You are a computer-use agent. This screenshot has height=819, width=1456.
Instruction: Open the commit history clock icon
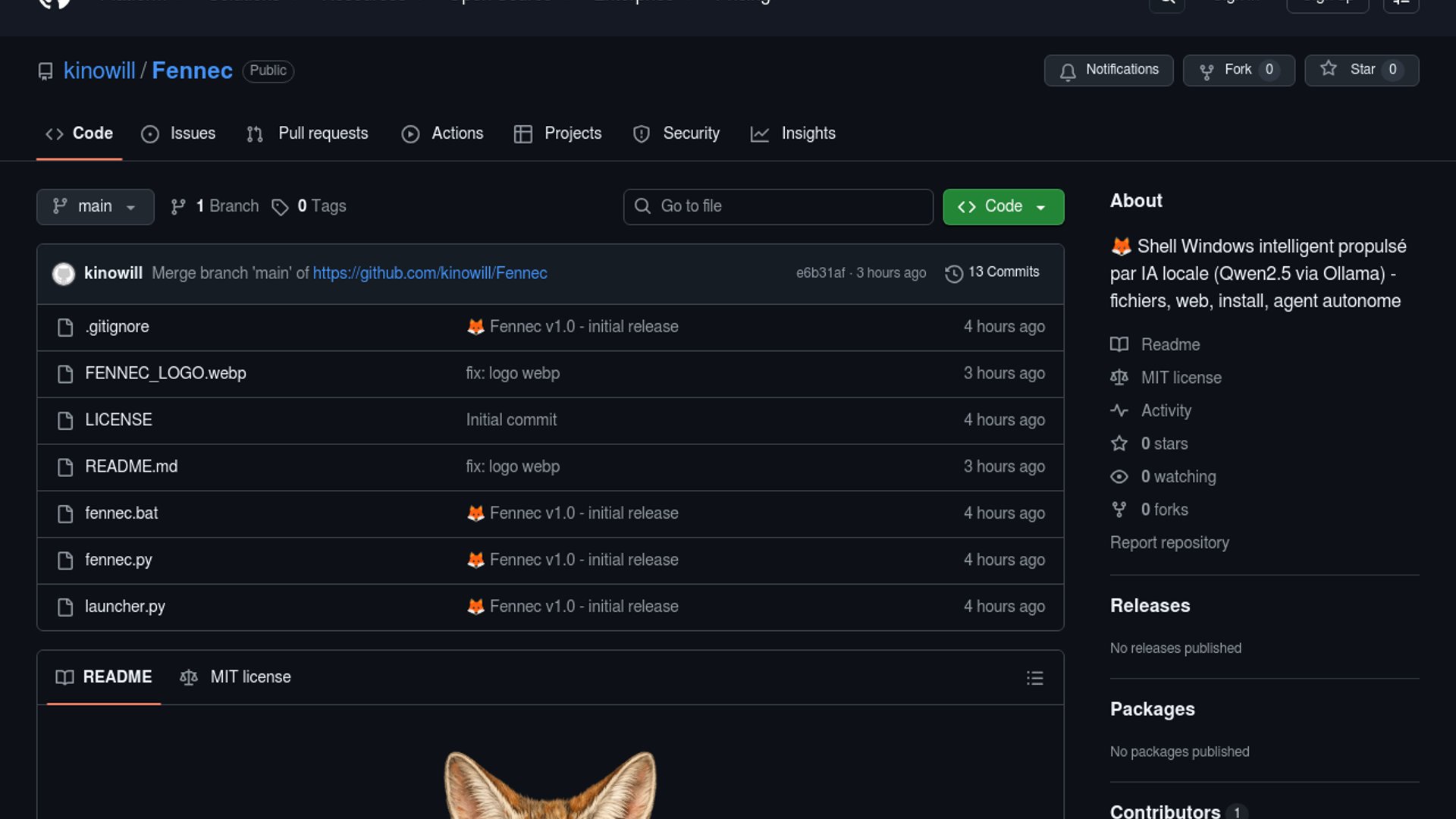953,273
